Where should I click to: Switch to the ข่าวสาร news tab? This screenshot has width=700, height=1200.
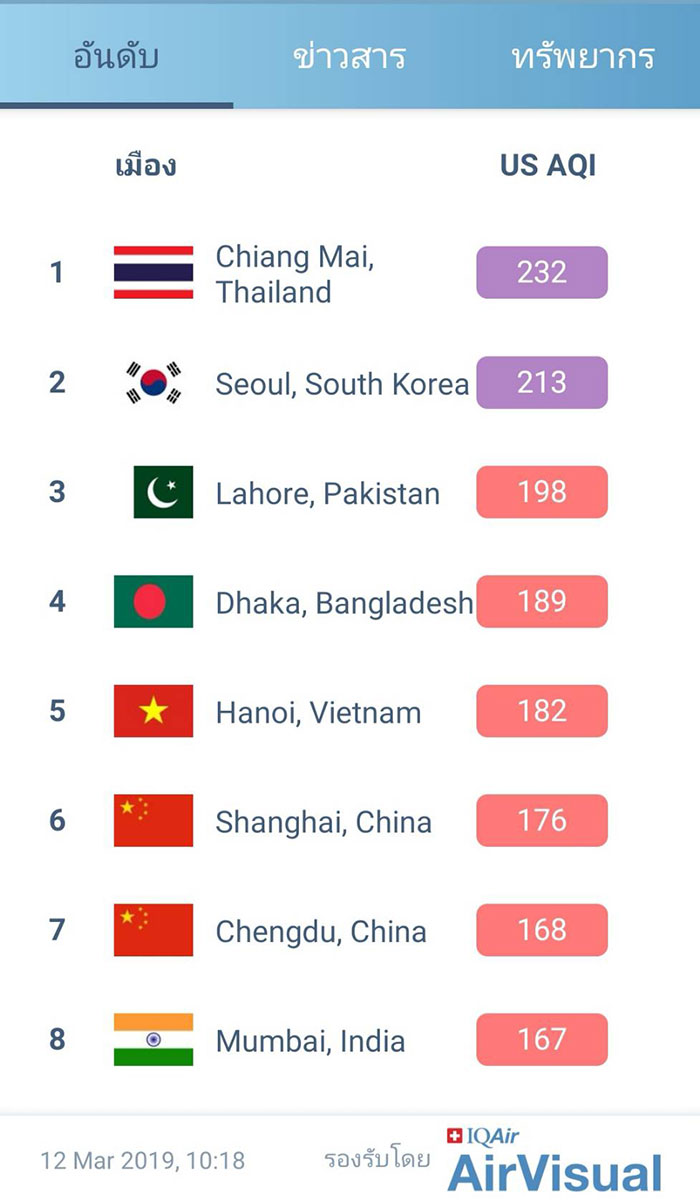350,56
